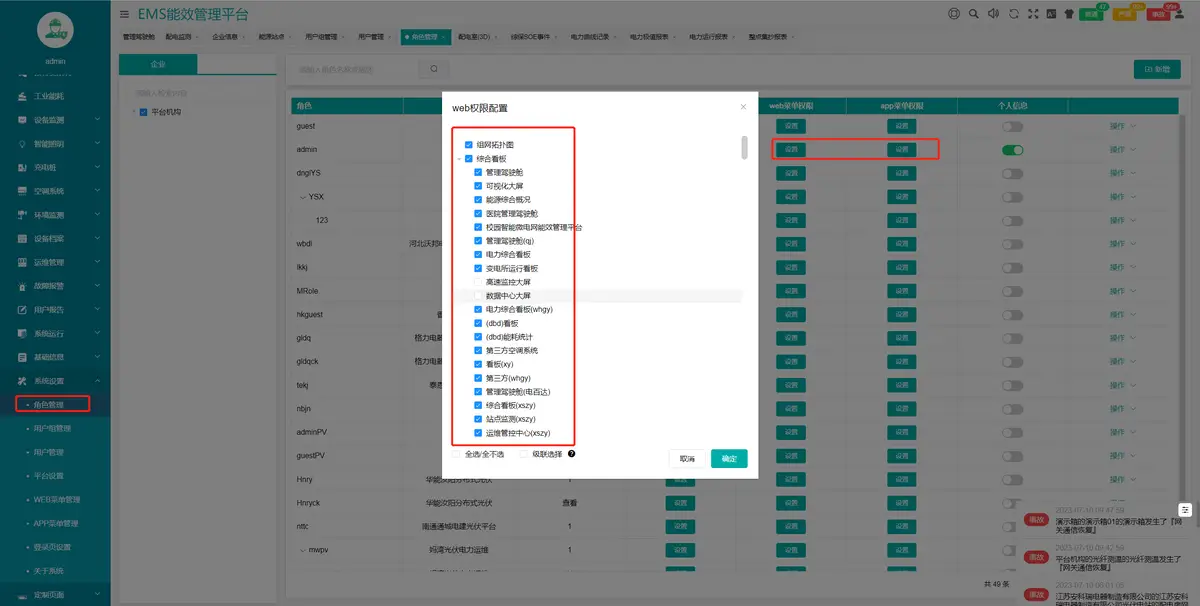Click the 确定 button in the permission dialog
Image resolution: width=1200 pixels, height=606 pixels.
coord(729,458)
